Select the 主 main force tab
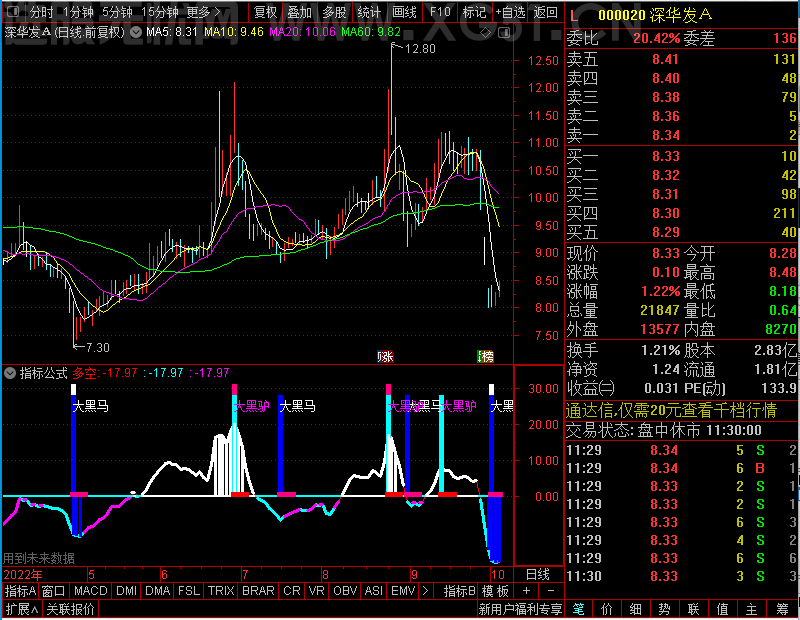The image size is (800, 620). (752, 609)
